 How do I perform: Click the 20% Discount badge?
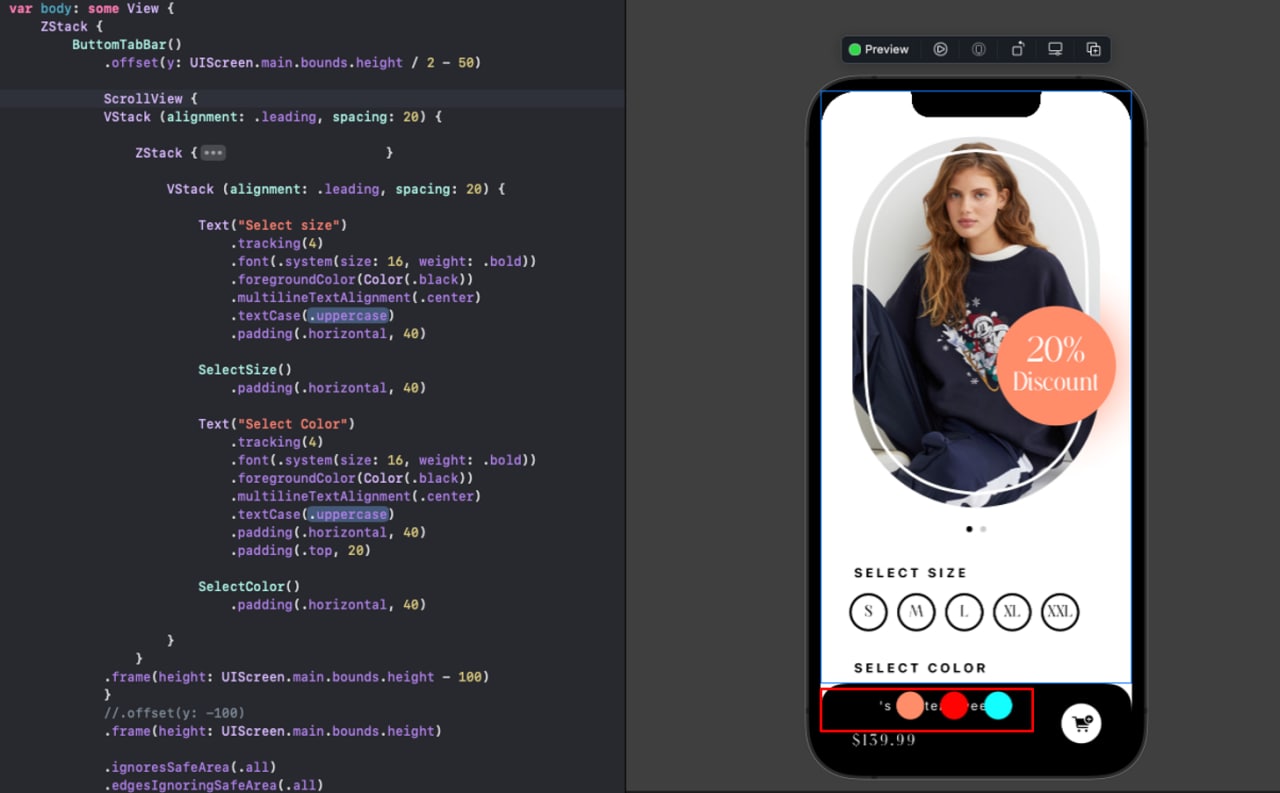(1055, 366)
